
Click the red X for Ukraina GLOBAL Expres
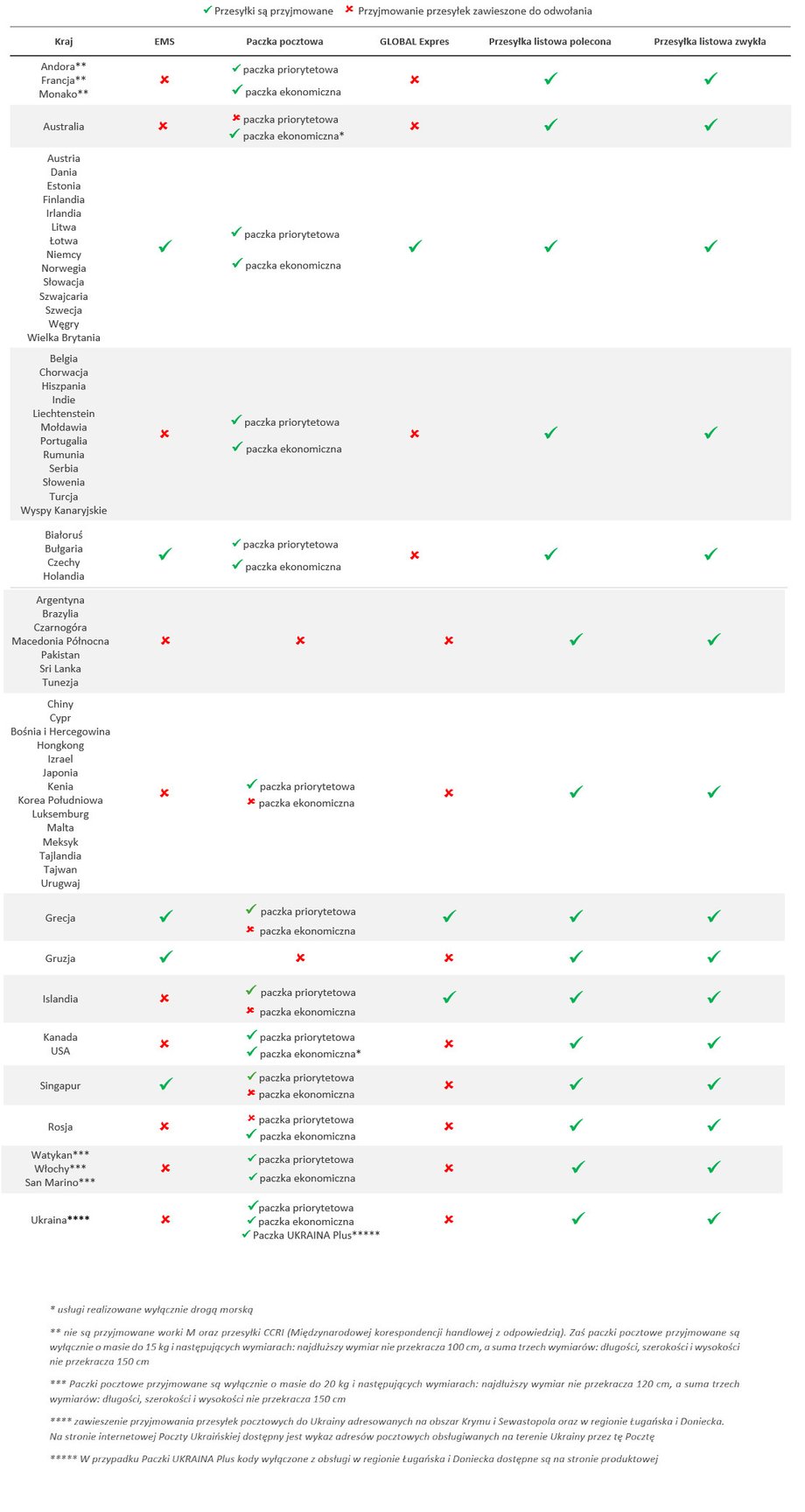point(449,1219)
